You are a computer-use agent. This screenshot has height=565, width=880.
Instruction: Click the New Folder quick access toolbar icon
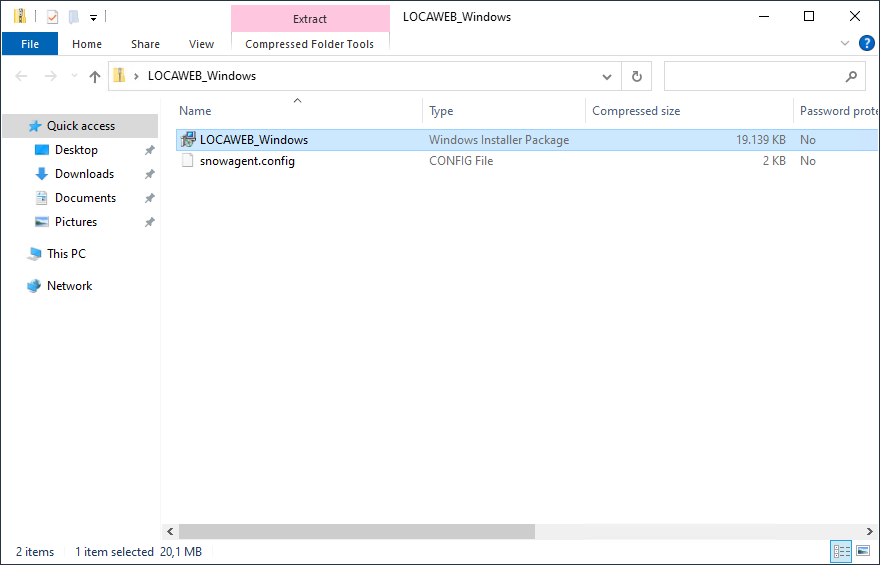pyautogui.click(x=74, y=17)
